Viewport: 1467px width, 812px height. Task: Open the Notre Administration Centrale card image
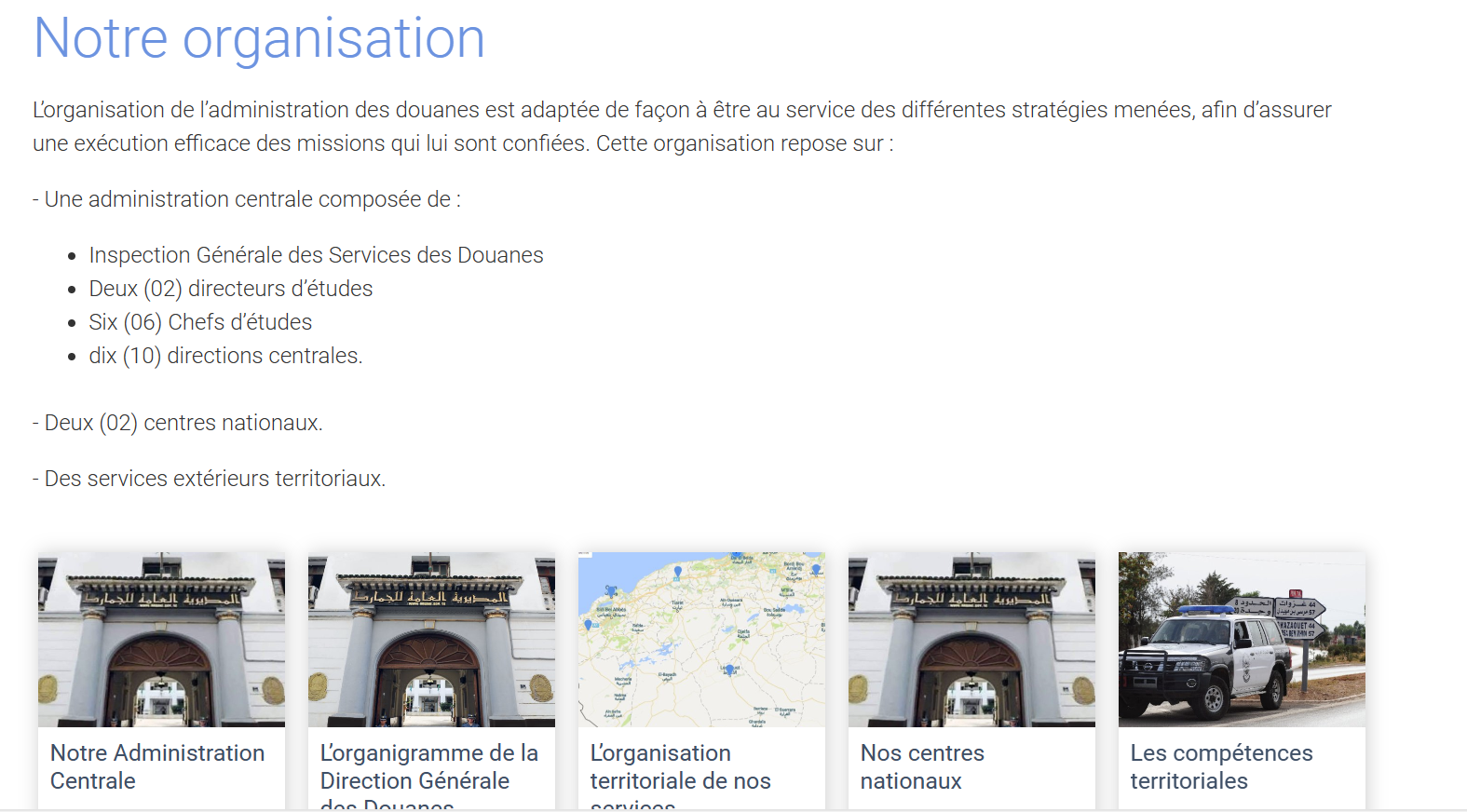tap(161, 639)
